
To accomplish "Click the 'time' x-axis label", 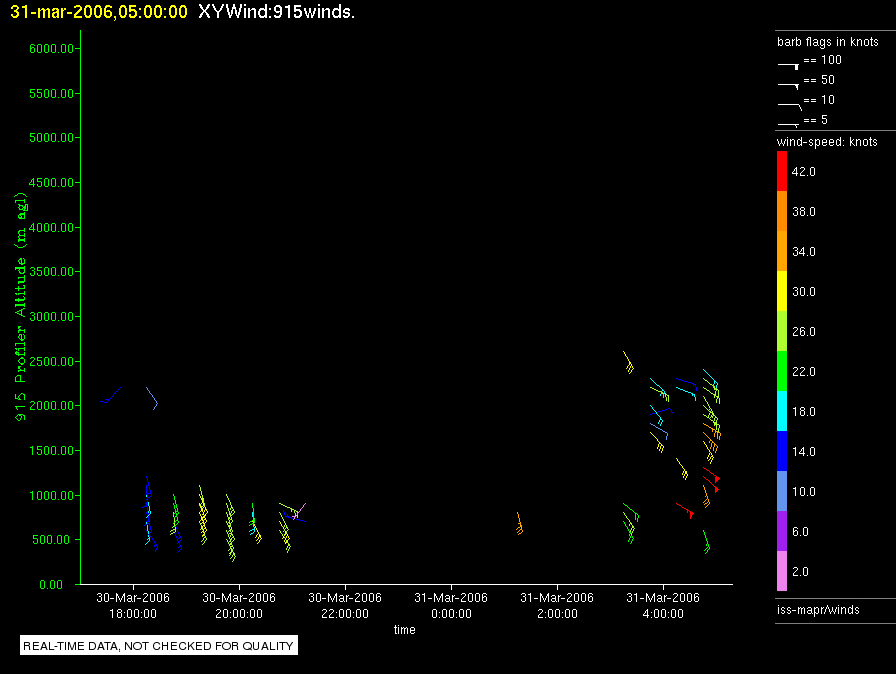I will coord(405,629).
